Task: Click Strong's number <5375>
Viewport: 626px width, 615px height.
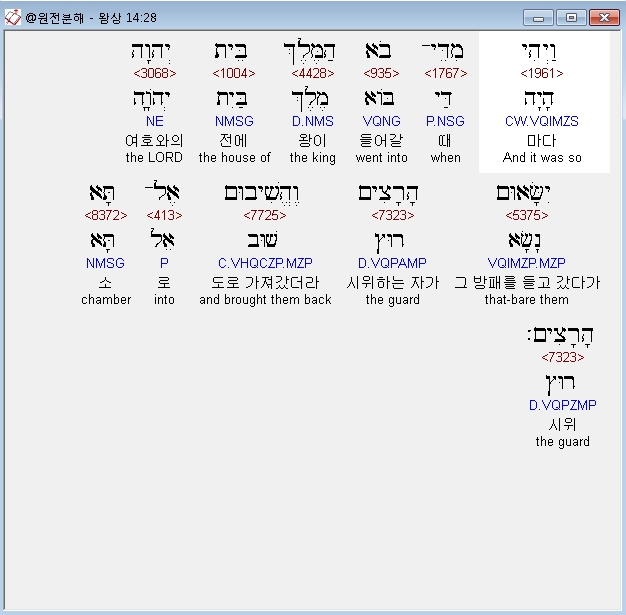Action: [x=527, y=216]
